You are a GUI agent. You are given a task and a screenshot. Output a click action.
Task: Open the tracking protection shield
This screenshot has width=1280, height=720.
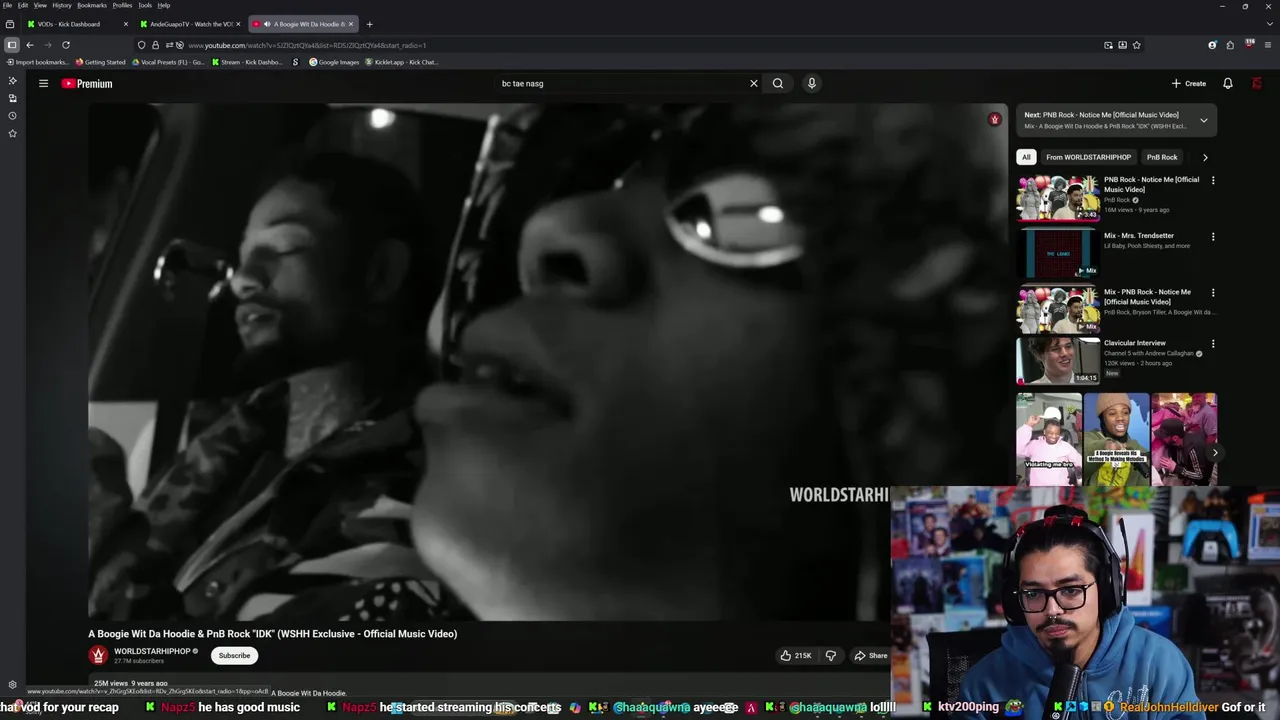pos(142,45)
